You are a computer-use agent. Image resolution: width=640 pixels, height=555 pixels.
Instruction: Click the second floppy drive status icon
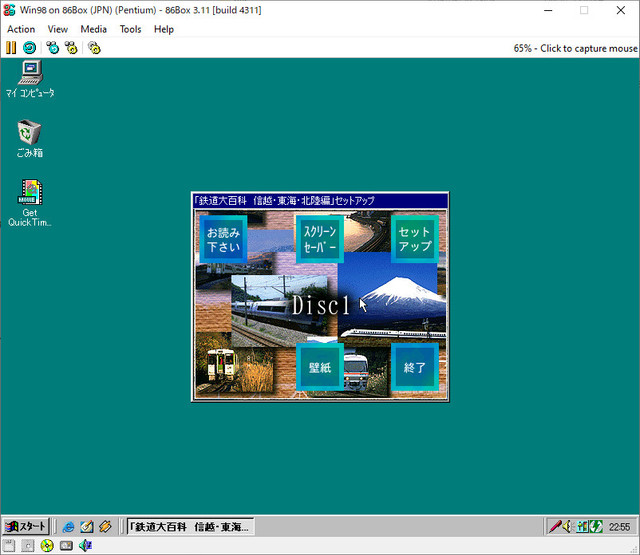(x=28, y=546)
